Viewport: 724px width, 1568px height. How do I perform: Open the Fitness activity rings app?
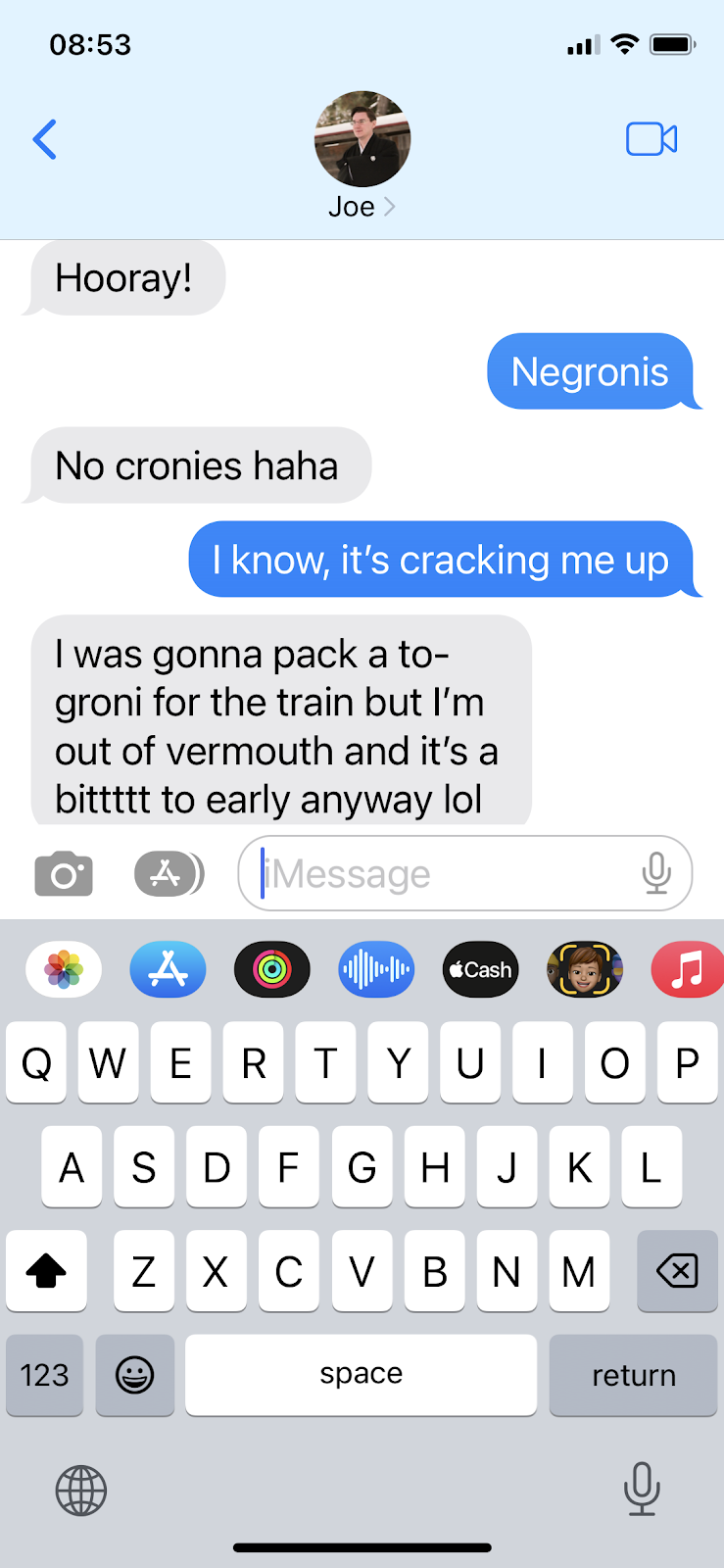coord(272,969)
